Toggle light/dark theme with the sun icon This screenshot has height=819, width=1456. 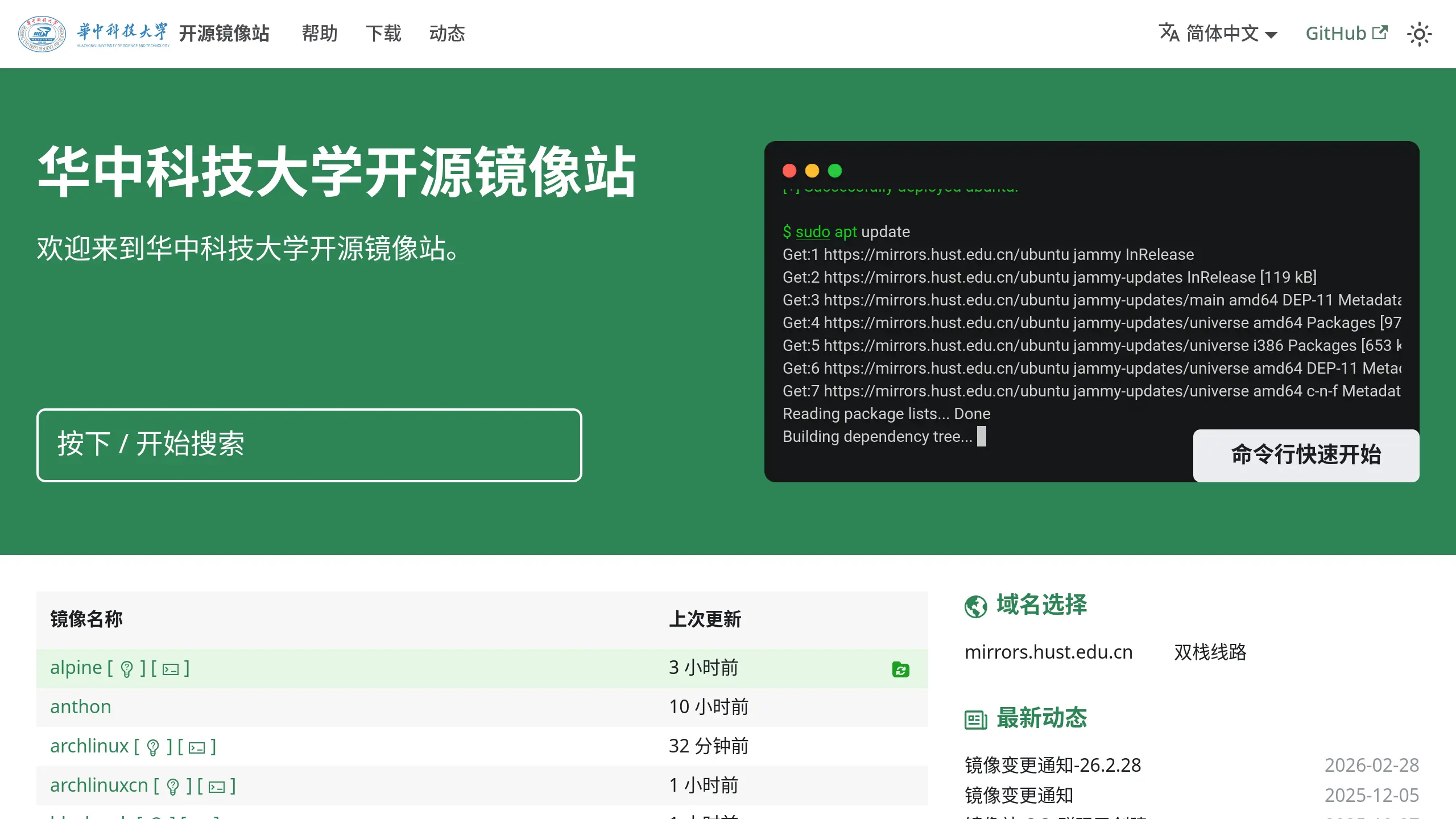(x=1420, y=34)
